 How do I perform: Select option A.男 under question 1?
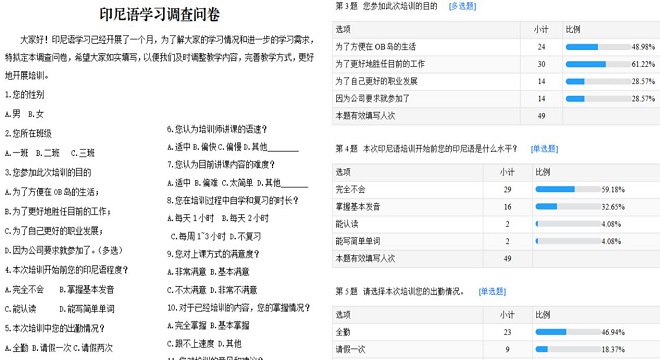[x=13, y=114]
